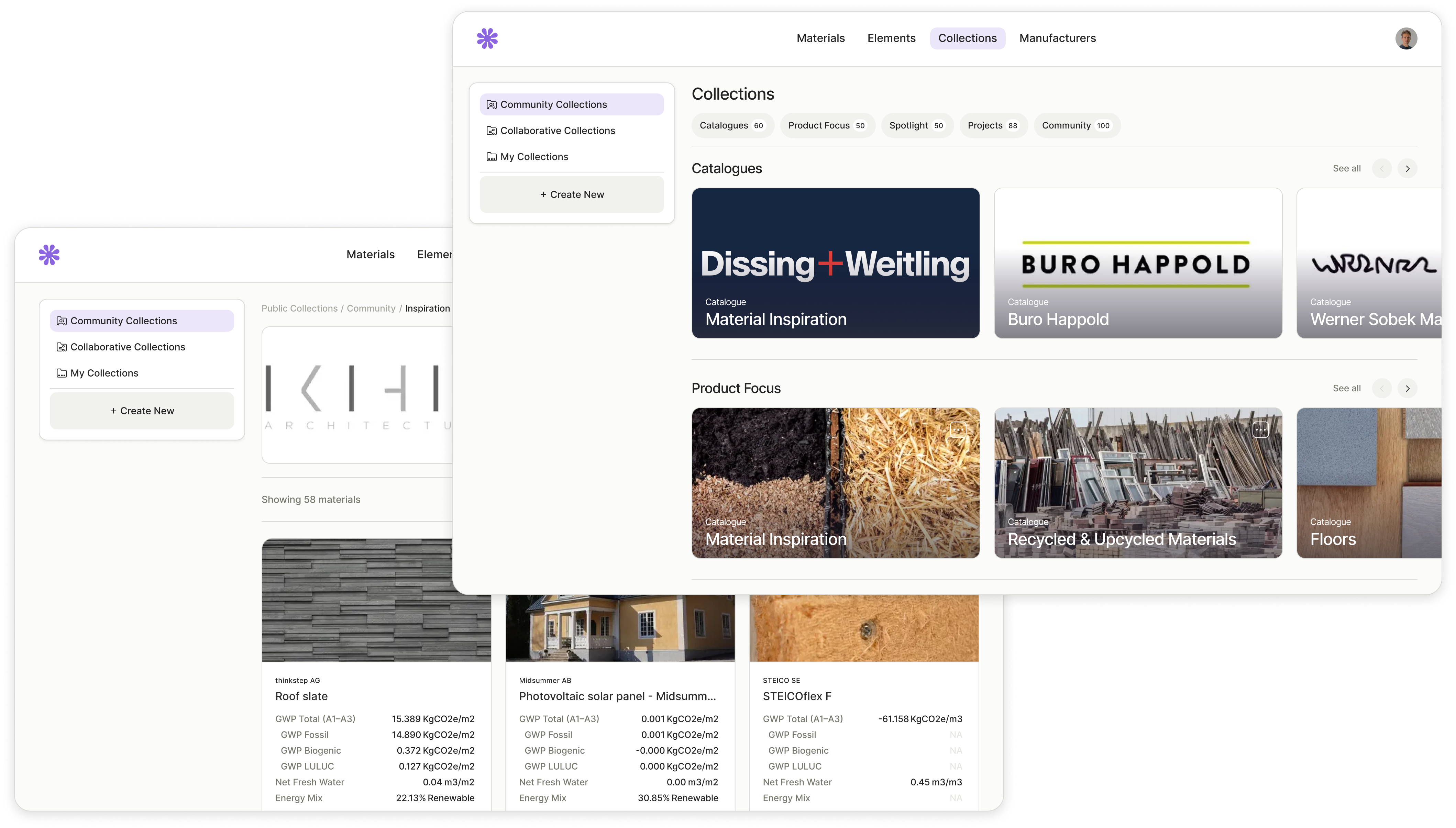Select Community Collections in the front window sidebar
This screenshot has height=828, width=1456.
(572, 105)
